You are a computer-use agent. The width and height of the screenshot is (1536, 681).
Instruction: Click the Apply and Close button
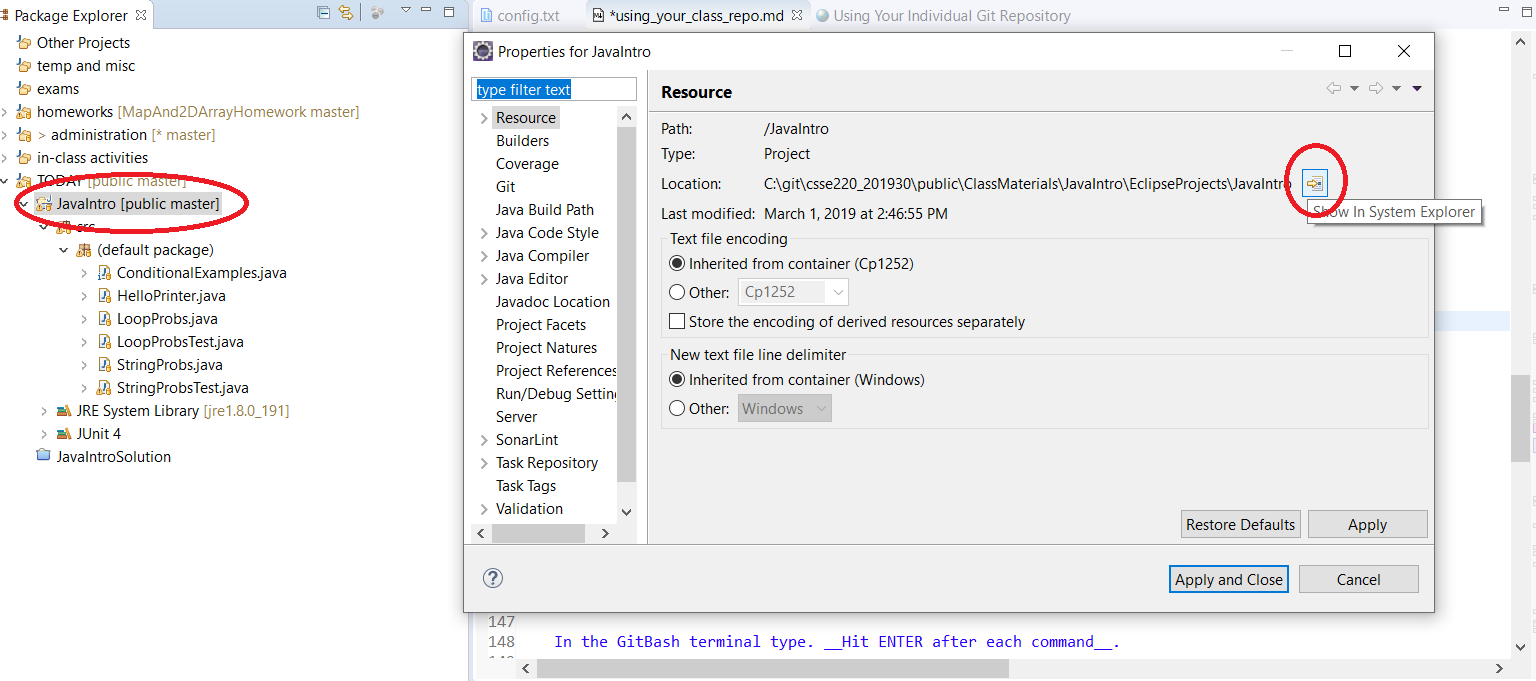pos(1228,579)
